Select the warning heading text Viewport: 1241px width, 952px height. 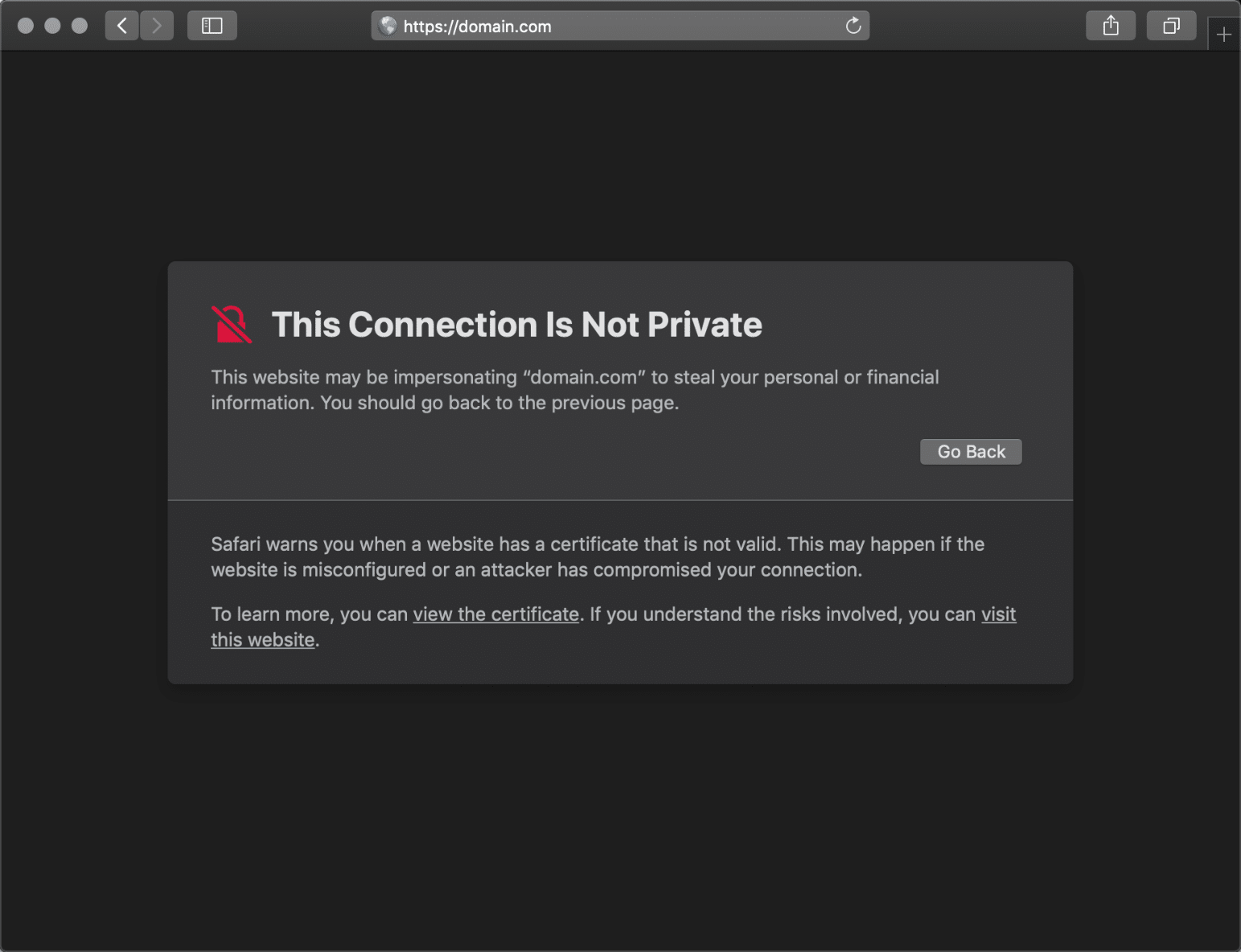click(x=517, y=325)
